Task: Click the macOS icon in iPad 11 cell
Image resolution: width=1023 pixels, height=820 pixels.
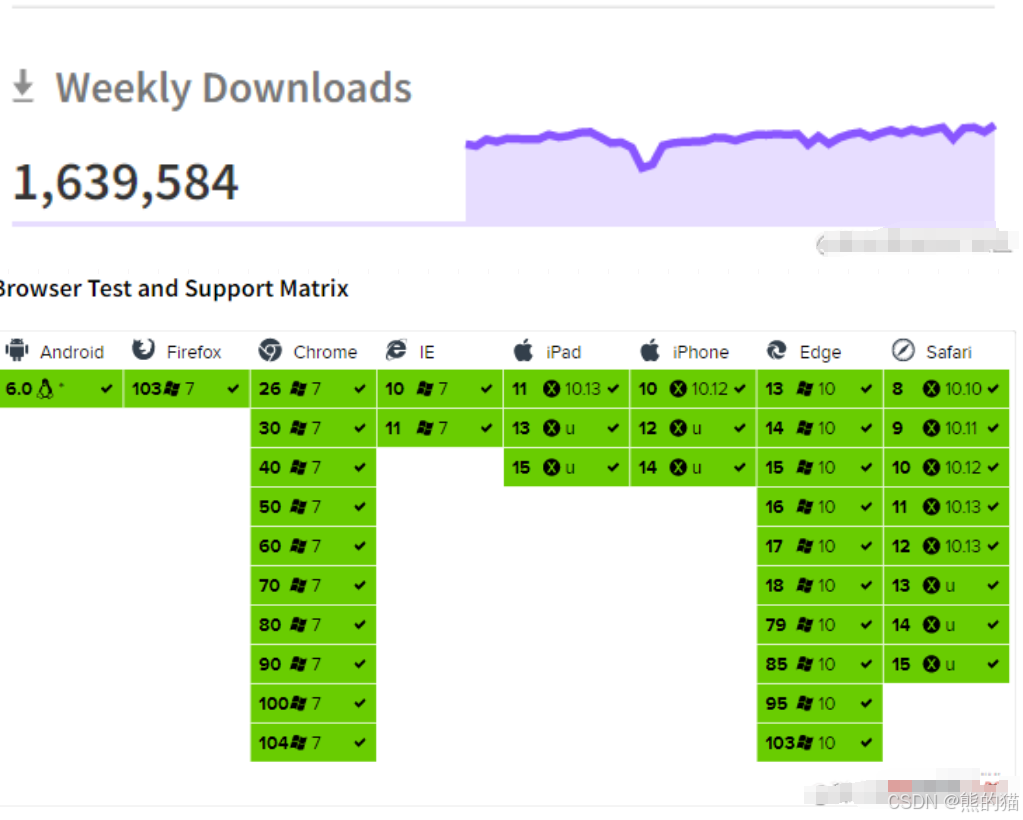Action: 552,389
